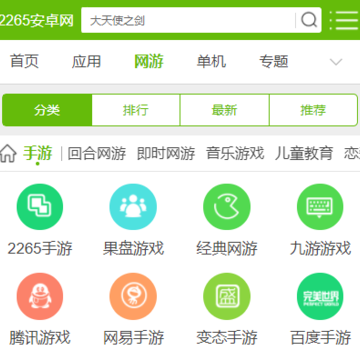
Task: Click the 腾讯游戏 text label
Action: click(x=40, y=338)
